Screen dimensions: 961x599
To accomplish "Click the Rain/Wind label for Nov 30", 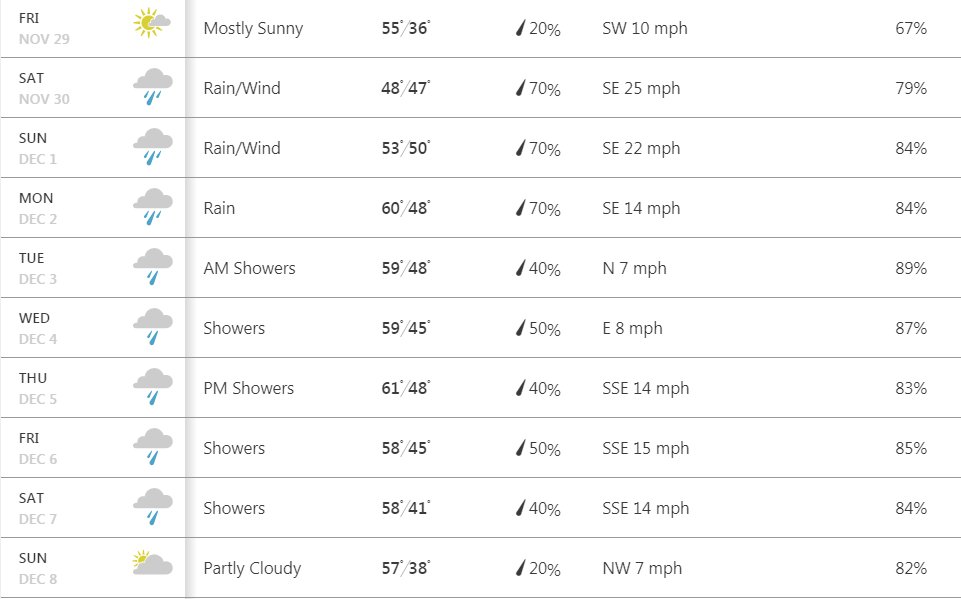I will [242, 88].
